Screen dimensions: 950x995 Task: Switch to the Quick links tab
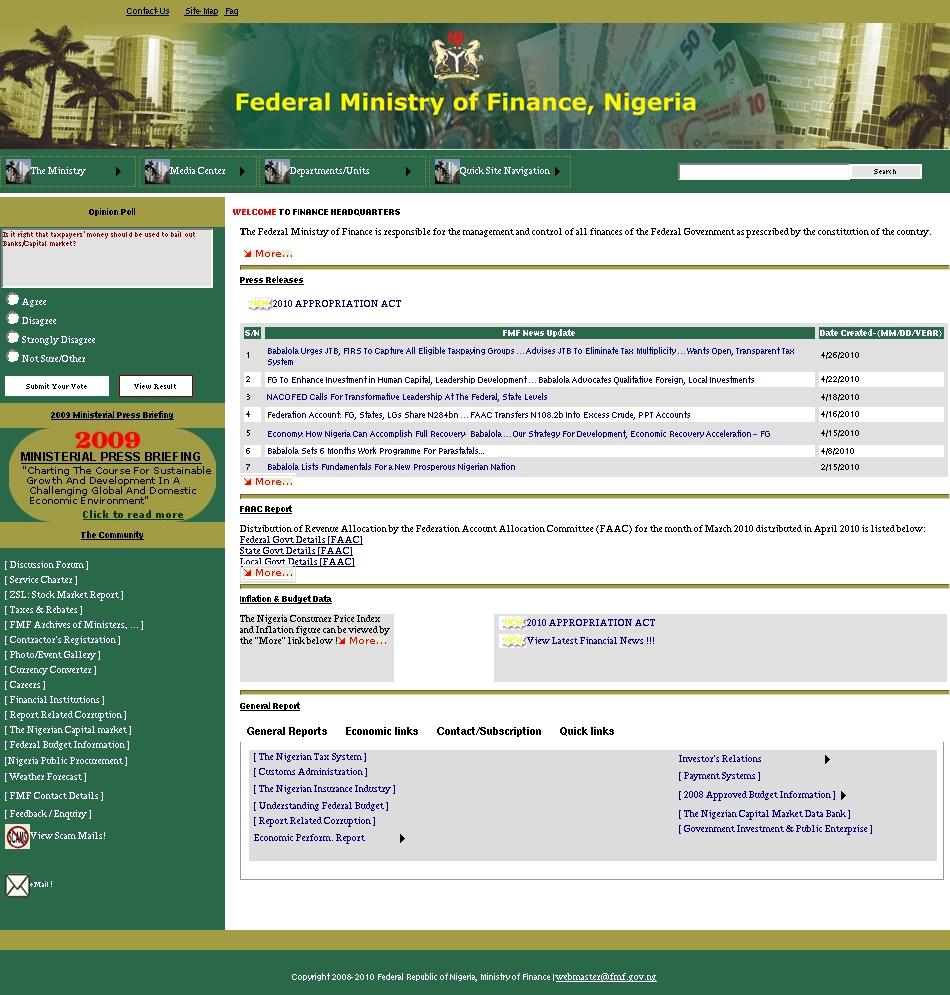click(586, 731)
